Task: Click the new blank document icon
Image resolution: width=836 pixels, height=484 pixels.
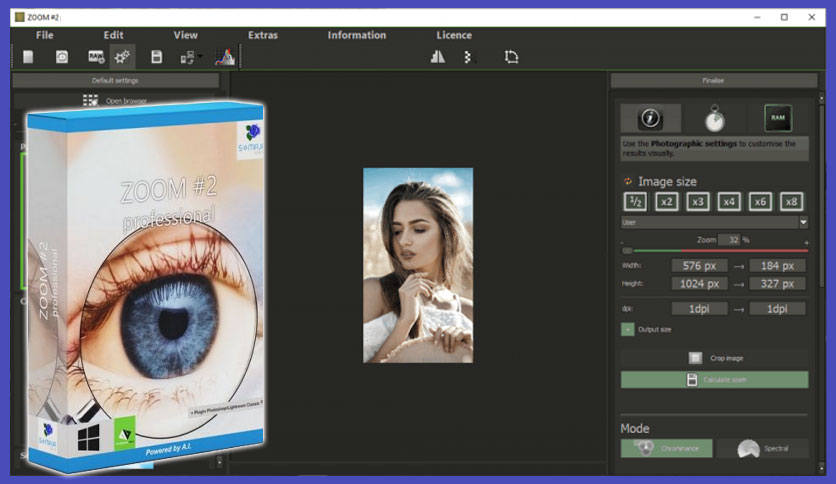Action: click(28, 57)
